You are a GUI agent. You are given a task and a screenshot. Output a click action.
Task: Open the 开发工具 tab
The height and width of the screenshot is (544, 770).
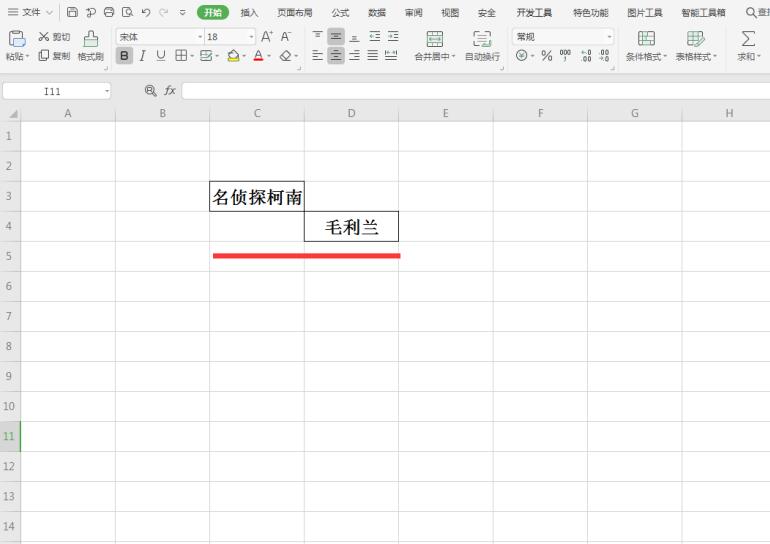[534, 13]
